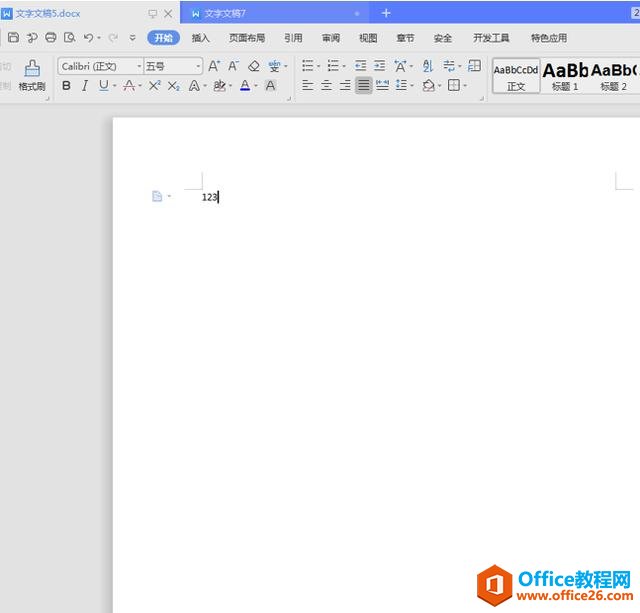This screenshot has width=640, height=613.
Task: Click the Clear Formatting eraser icon
Action: point(254,66)
